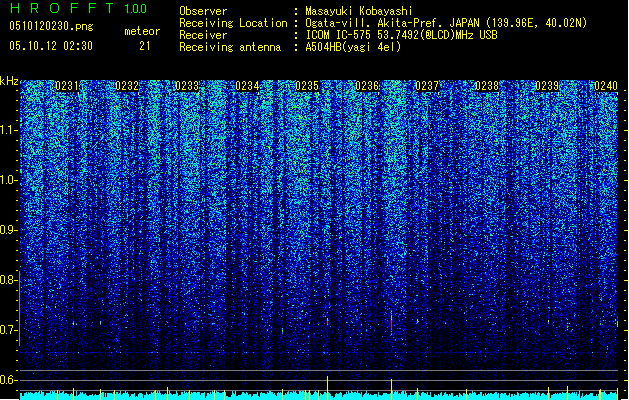Click the 0.7 kHz axis label
This screenshot has width=629, height=400.
coord(8,330)
